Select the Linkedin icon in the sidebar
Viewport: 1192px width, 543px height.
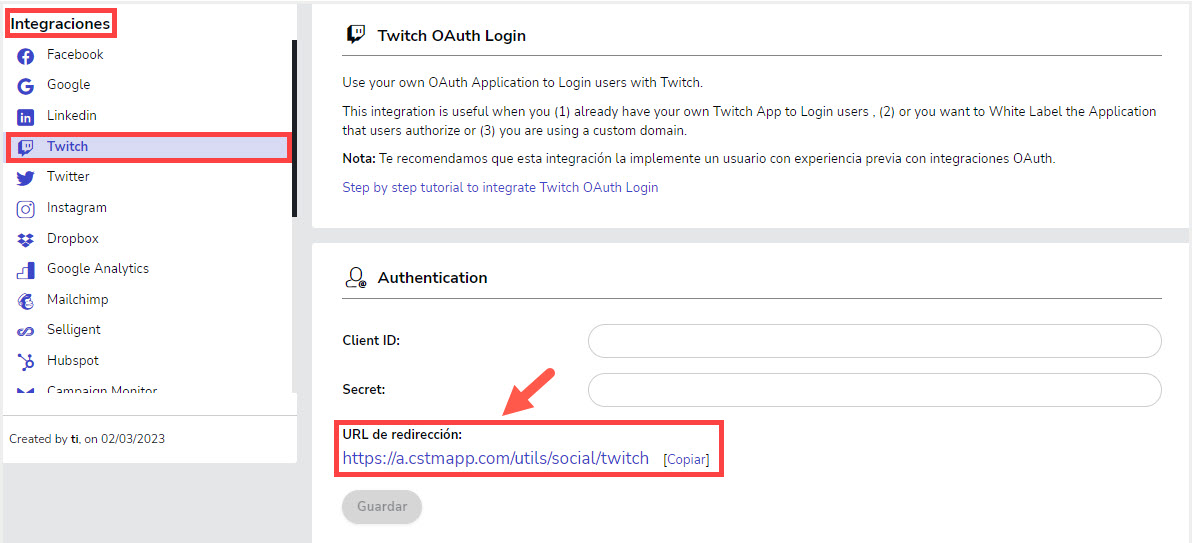pyautogui.click(x=26, y=117)
